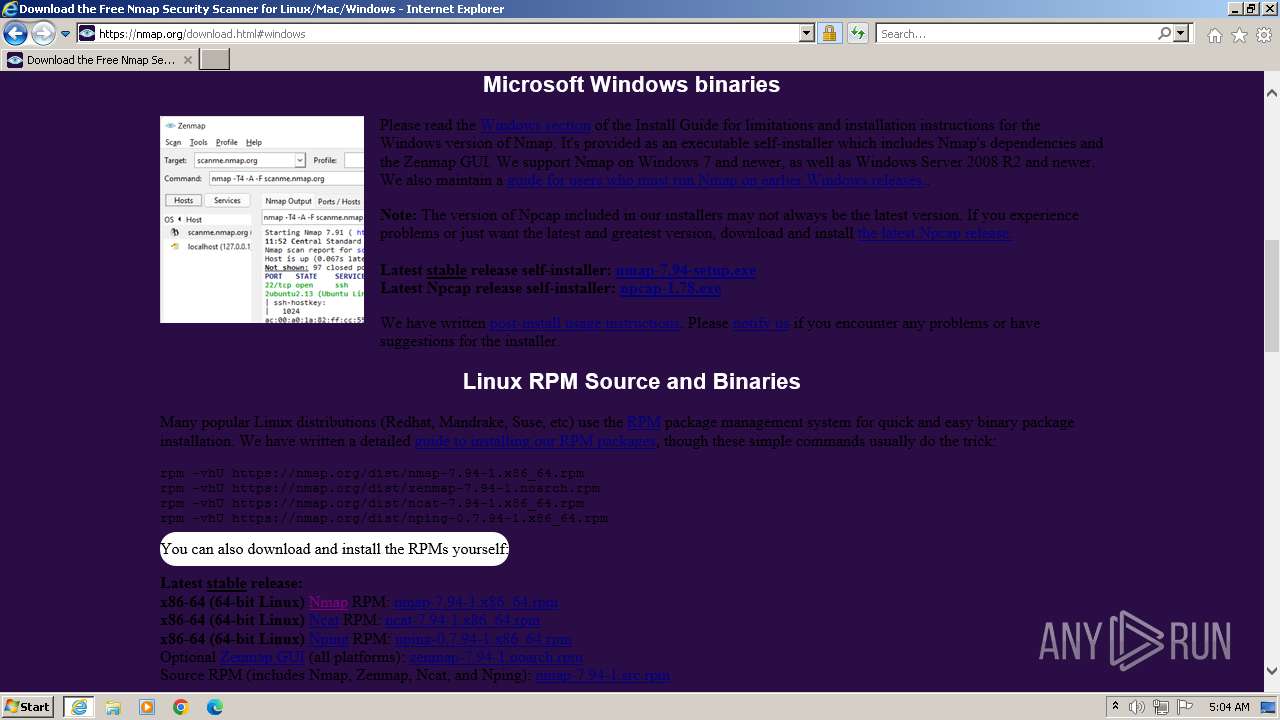
Task: Open the volume speaker tray icon
Action: 1136,707
